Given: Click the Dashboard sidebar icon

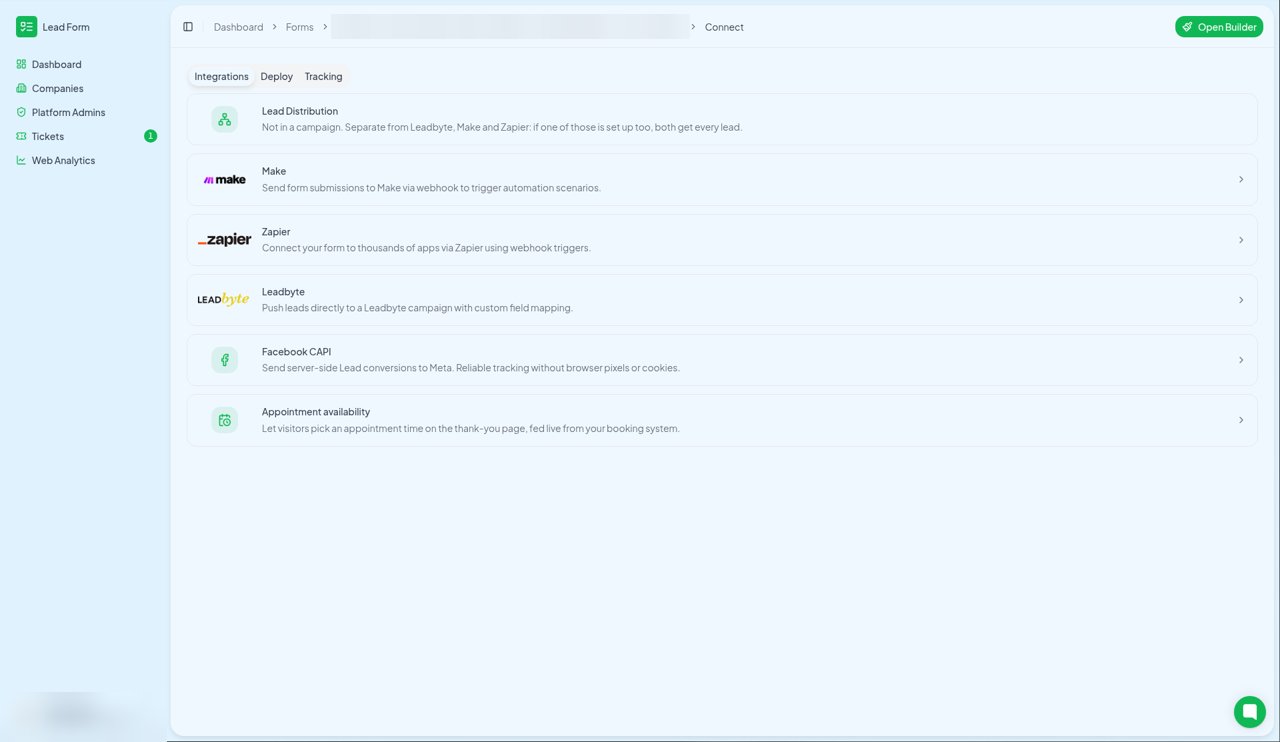Looking at the screenshot, I should click(x=21, y=64).
